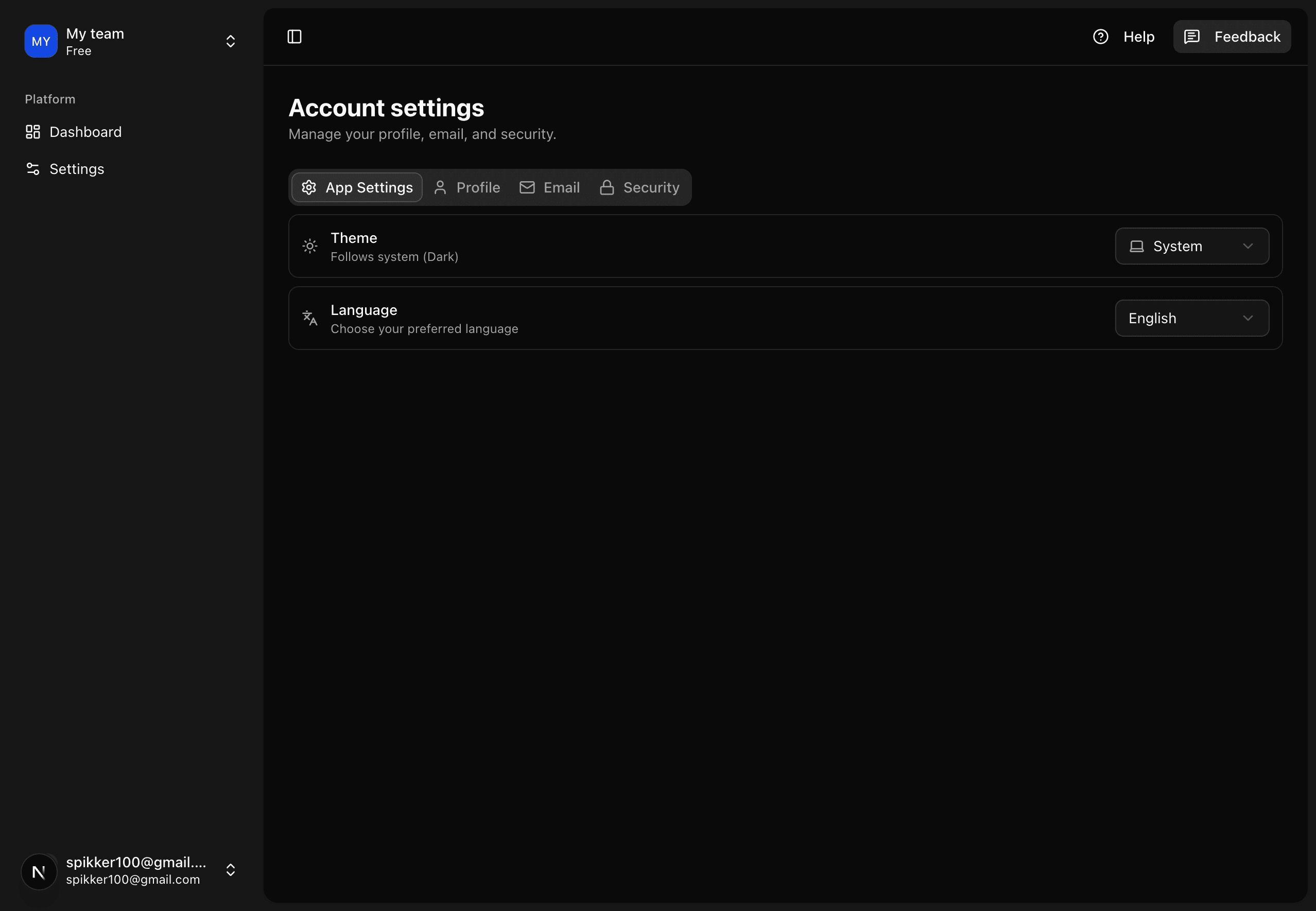Click the blue MY team avatar

[41, 41]
